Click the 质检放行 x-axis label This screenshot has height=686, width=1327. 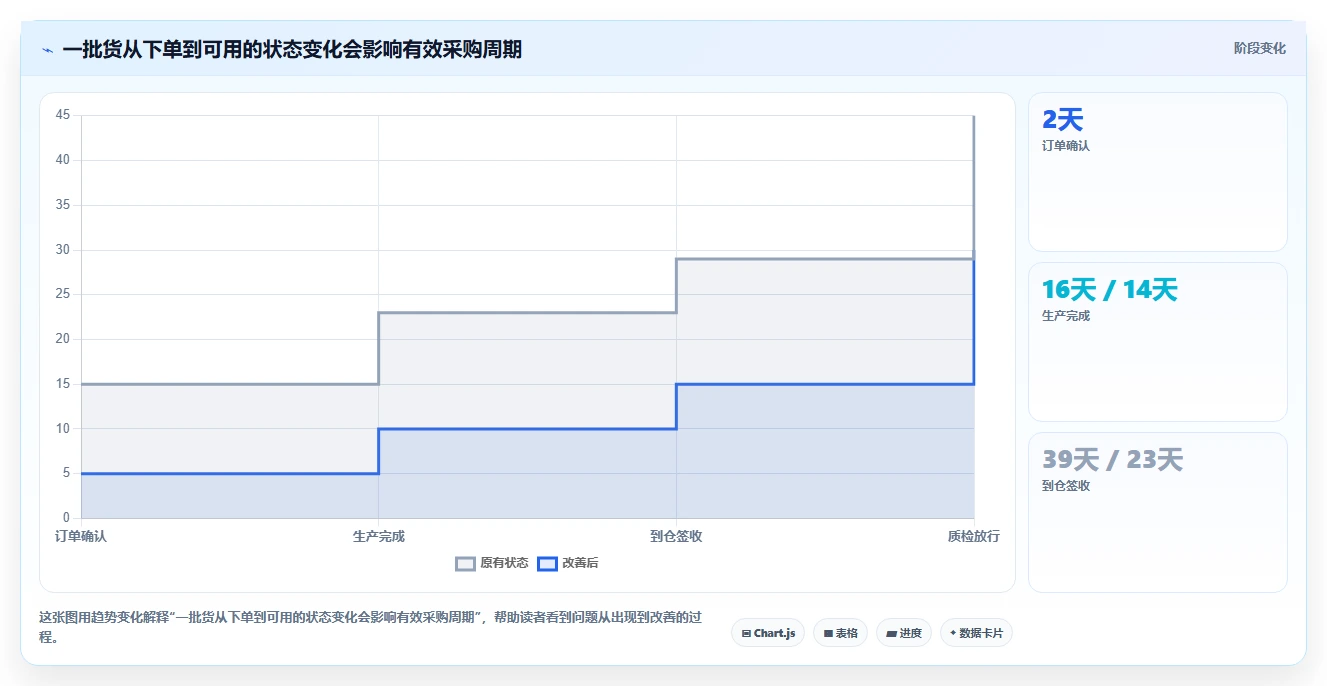pos(974,536)
